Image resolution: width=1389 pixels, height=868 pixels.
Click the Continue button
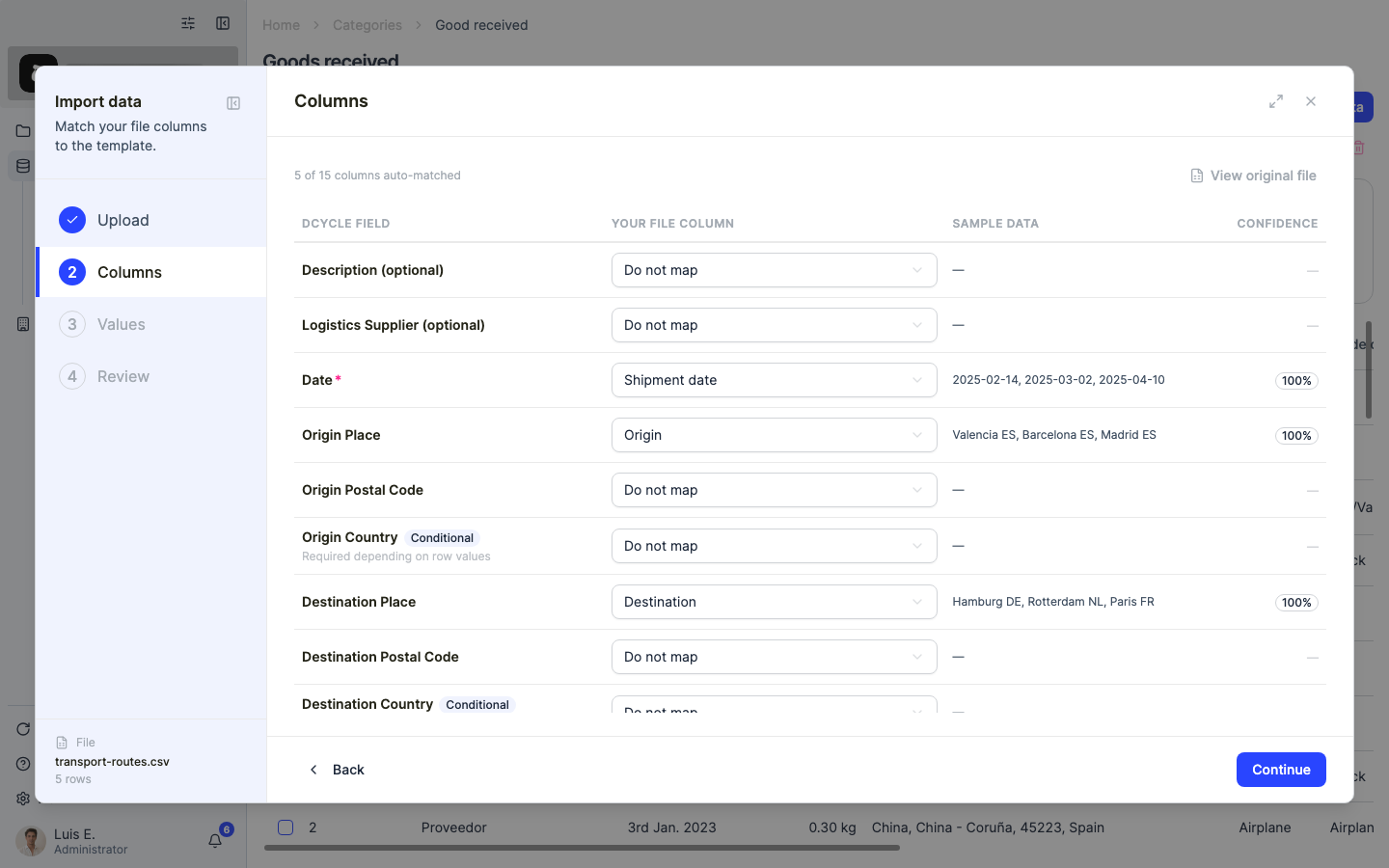click(x=1281, y=770)
